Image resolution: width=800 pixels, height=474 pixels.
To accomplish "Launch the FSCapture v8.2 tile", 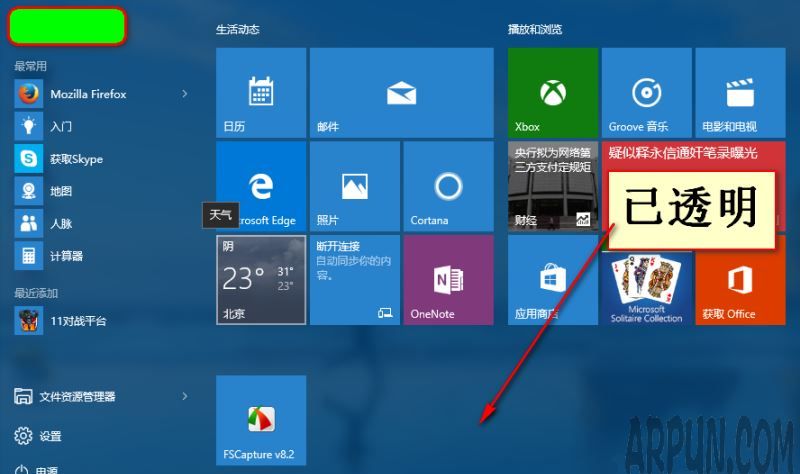I will (261, 420).
